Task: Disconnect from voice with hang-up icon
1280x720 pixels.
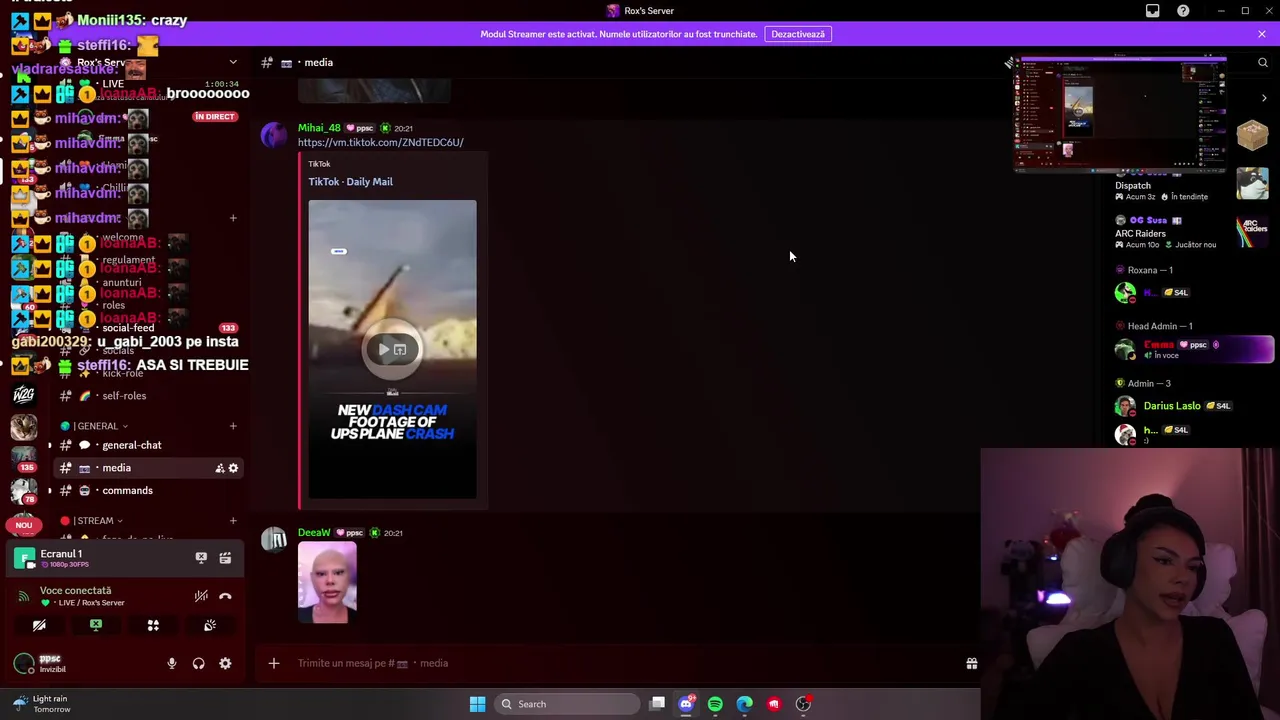Action: click(225, 596)
